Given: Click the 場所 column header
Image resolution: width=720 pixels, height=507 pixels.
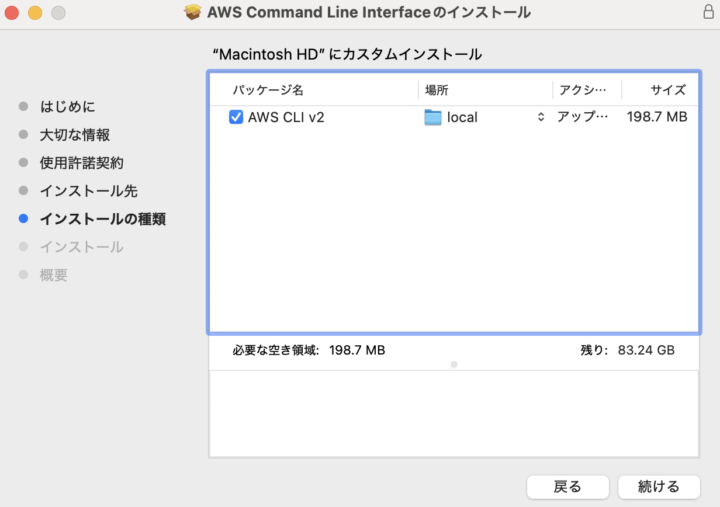Looking at the screenshot, I should point(436,89).
